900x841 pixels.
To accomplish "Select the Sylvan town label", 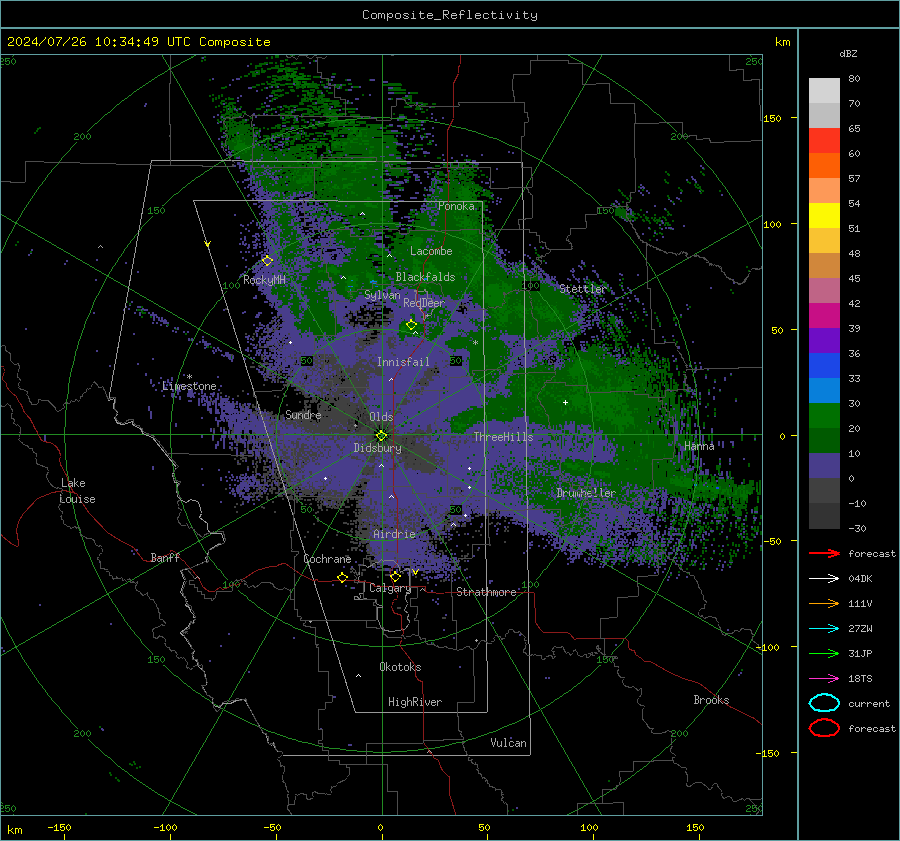I will [x=382, y=295].
